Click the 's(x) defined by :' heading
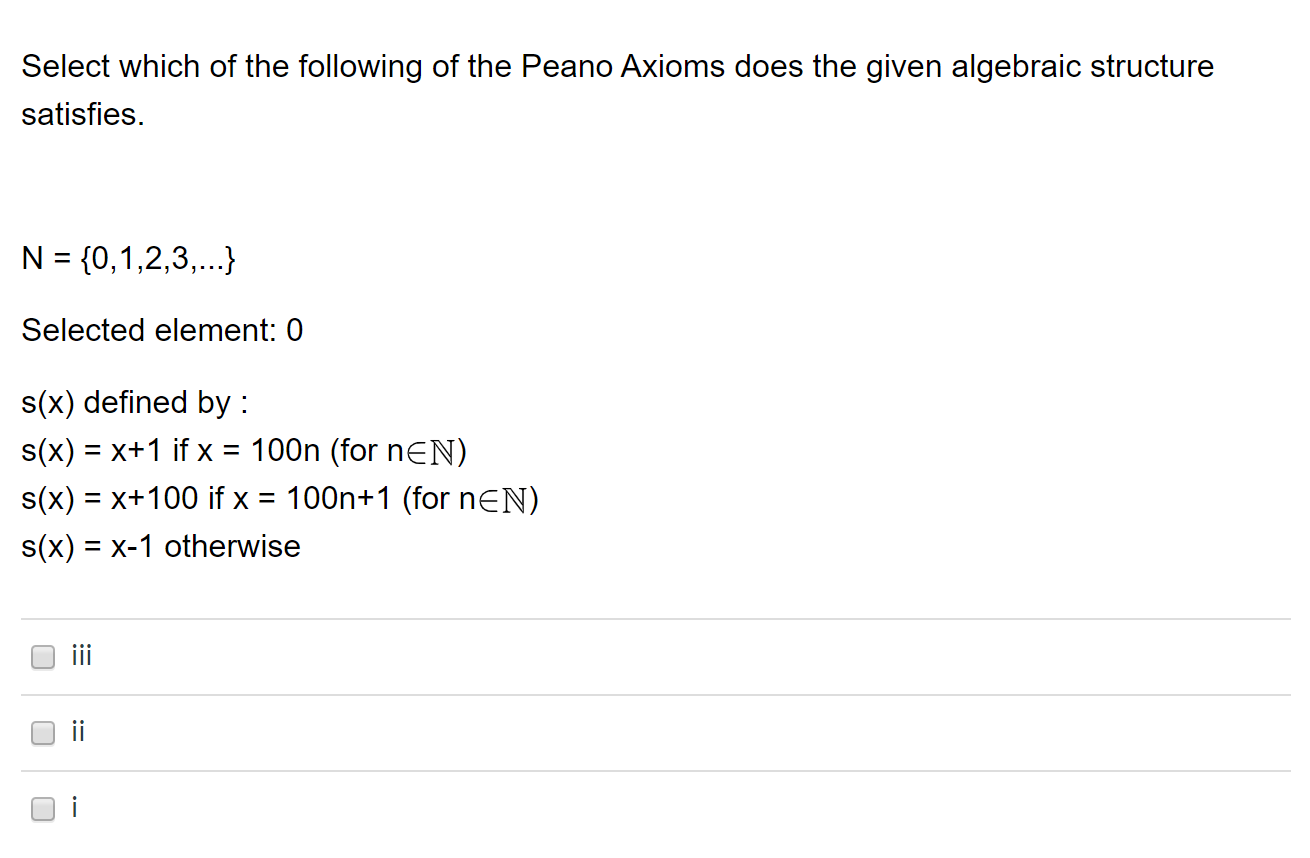This screenshot has height=858, width=1310. pyautogui.click(x=134, y=402)
